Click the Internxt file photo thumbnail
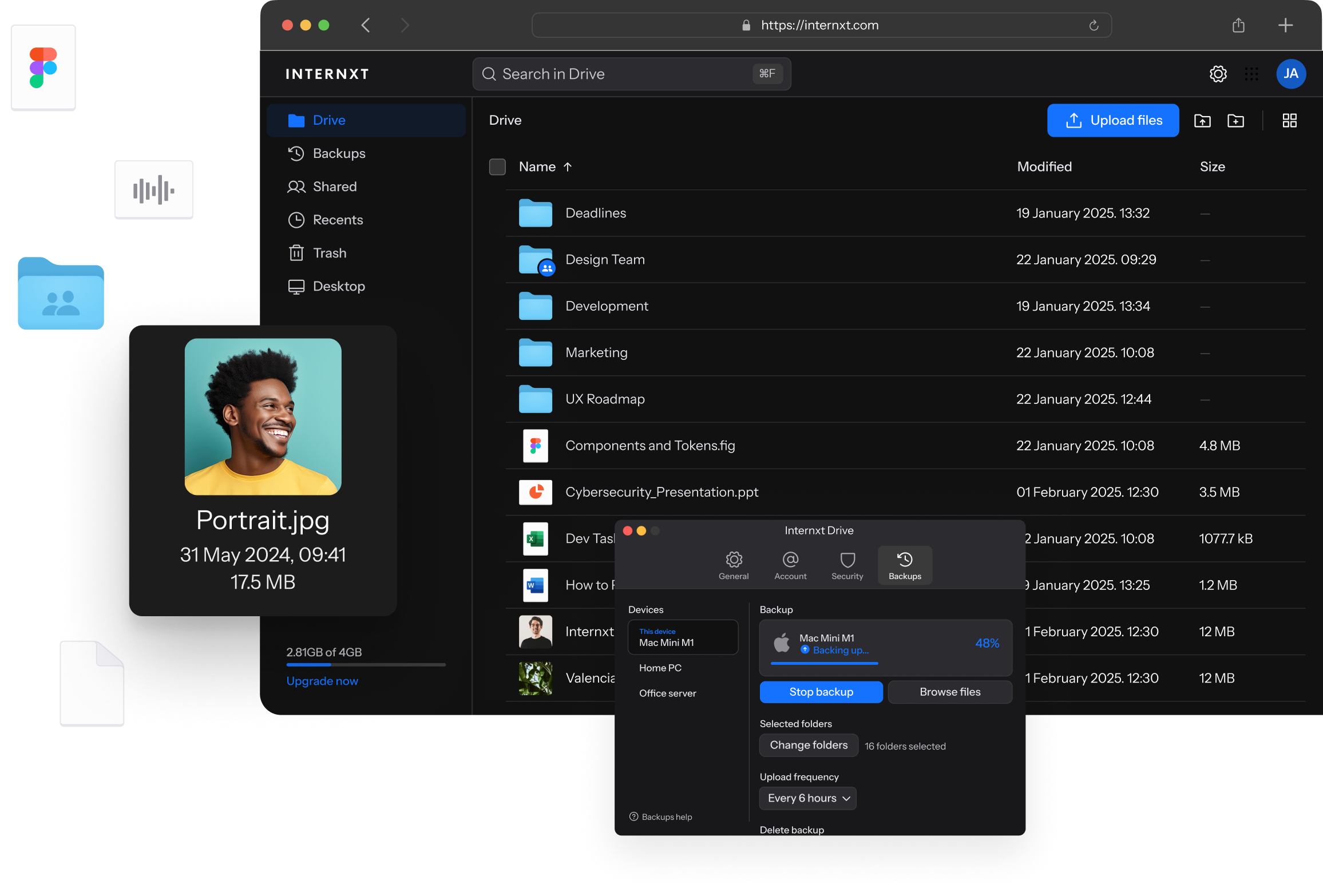1323x896 pixels. 535,632
